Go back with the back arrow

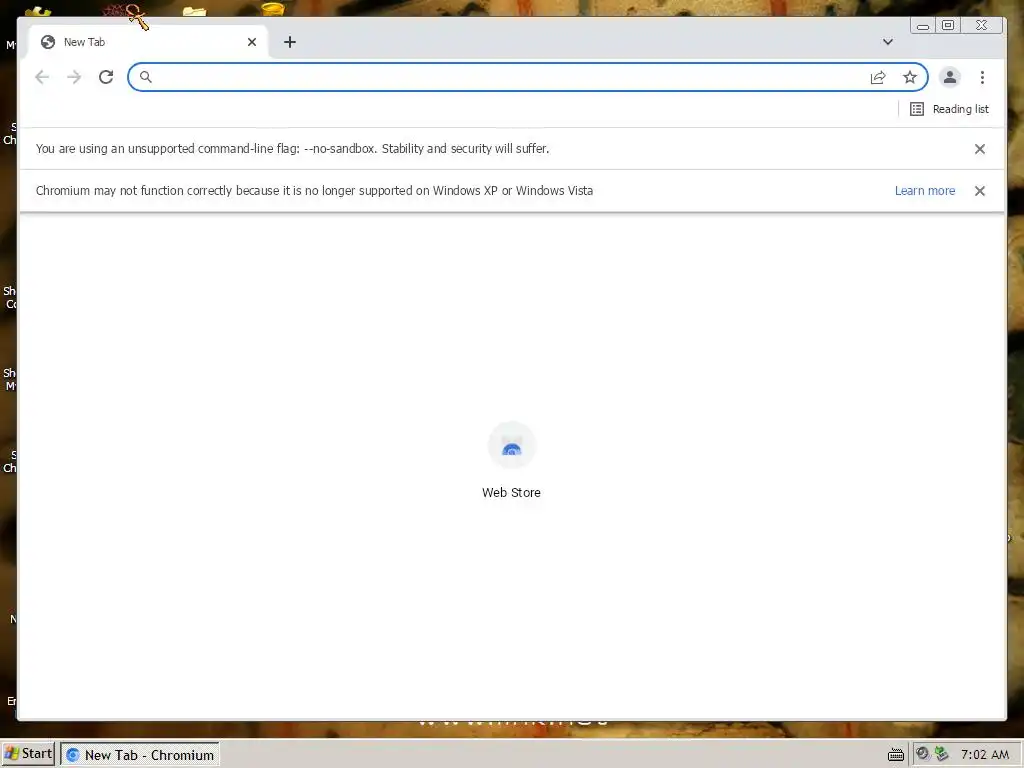(42, 77)
